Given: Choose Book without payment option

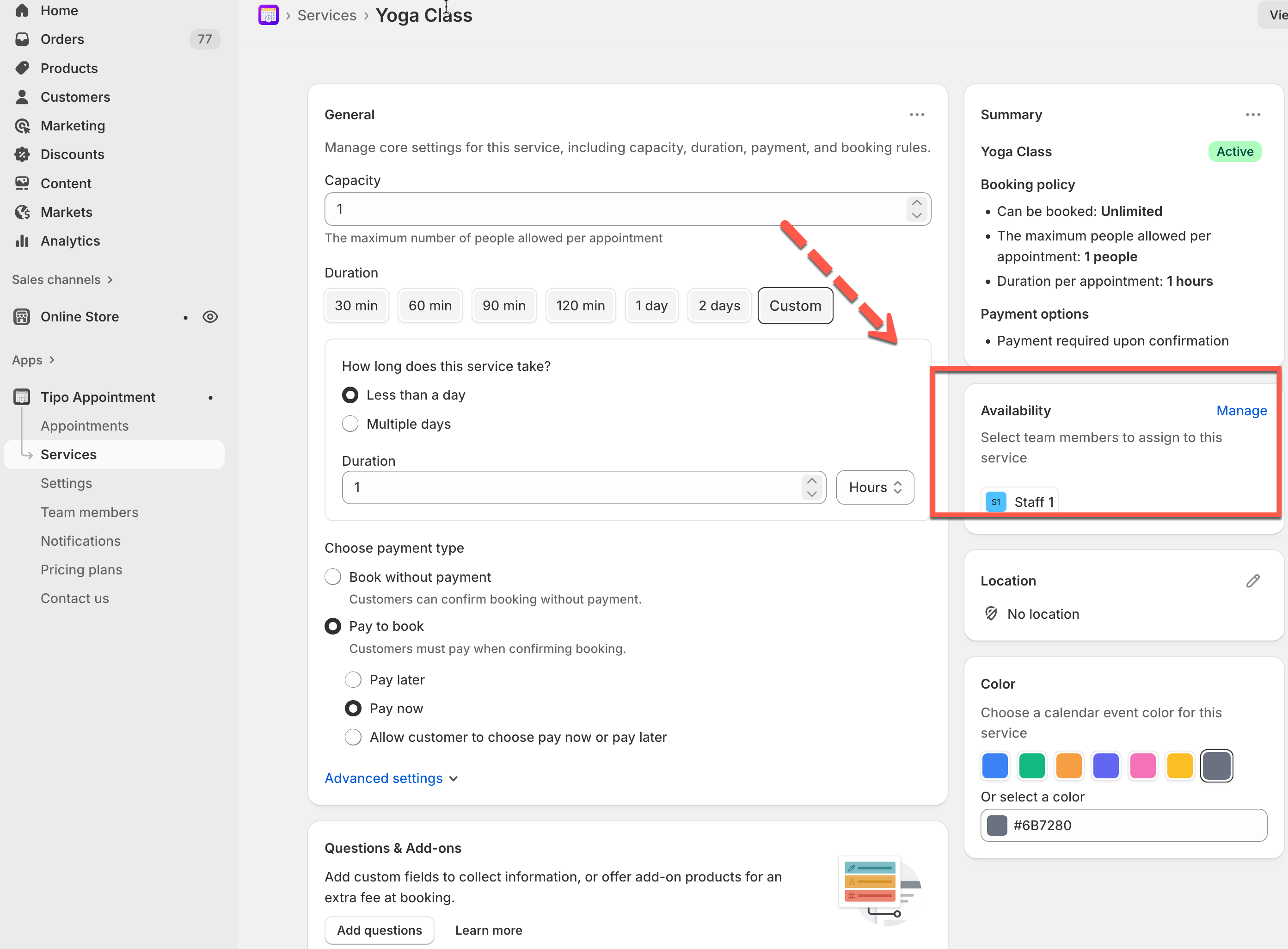Looking at the screenshot, I should 333,577.
